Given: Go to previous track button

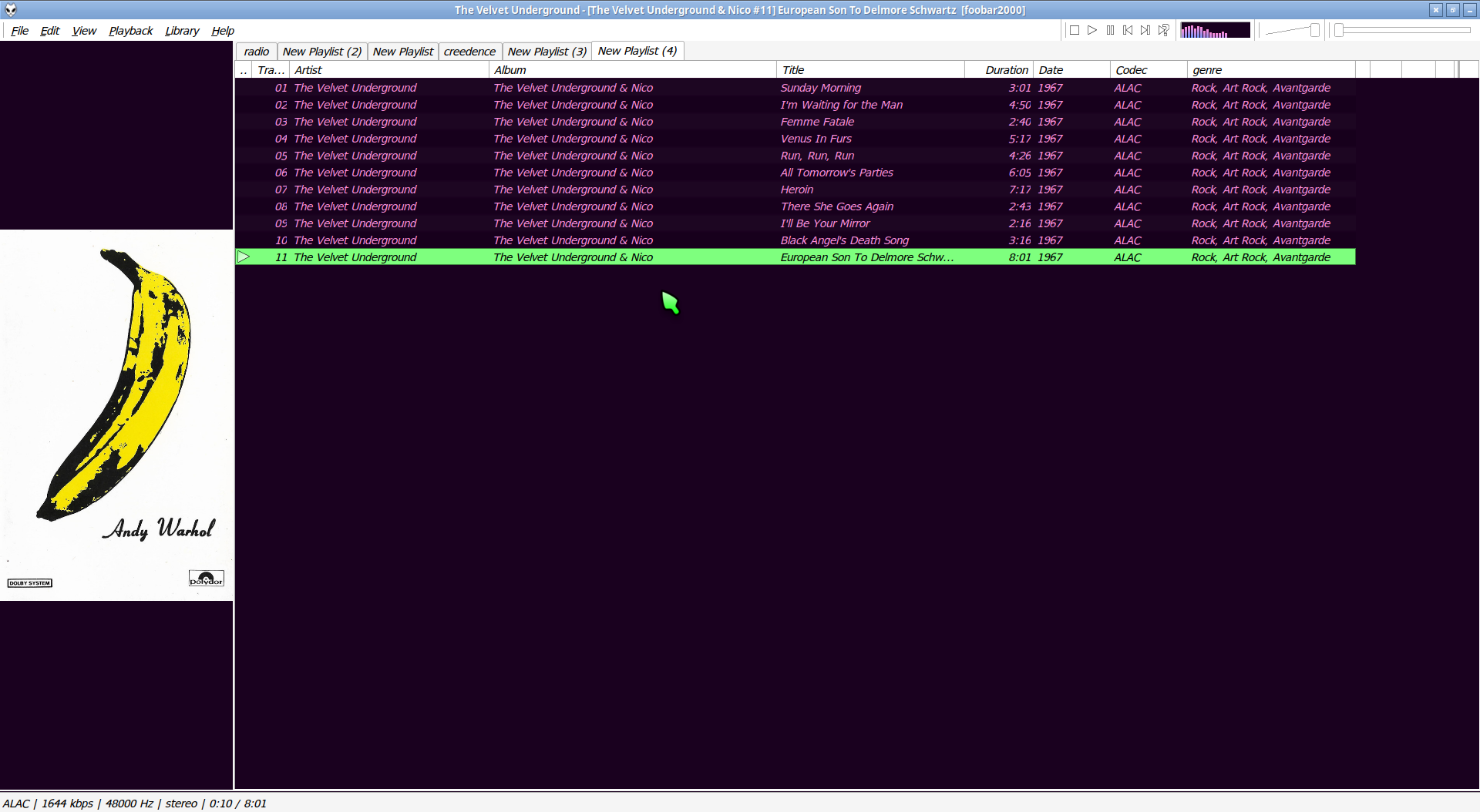Looking at the screenshot, I should coord(1128,30).
